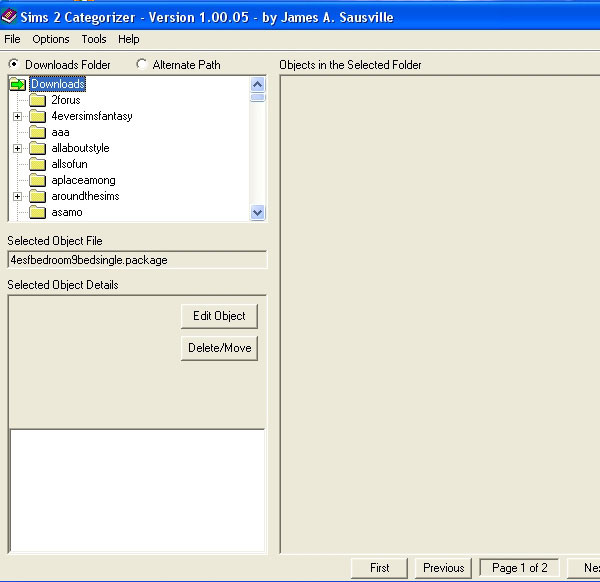This screenshot has height=582, width=600.
Task: Expand the allaboutstyle tree node
Action: pyautogui.click(x=17, y=148)
